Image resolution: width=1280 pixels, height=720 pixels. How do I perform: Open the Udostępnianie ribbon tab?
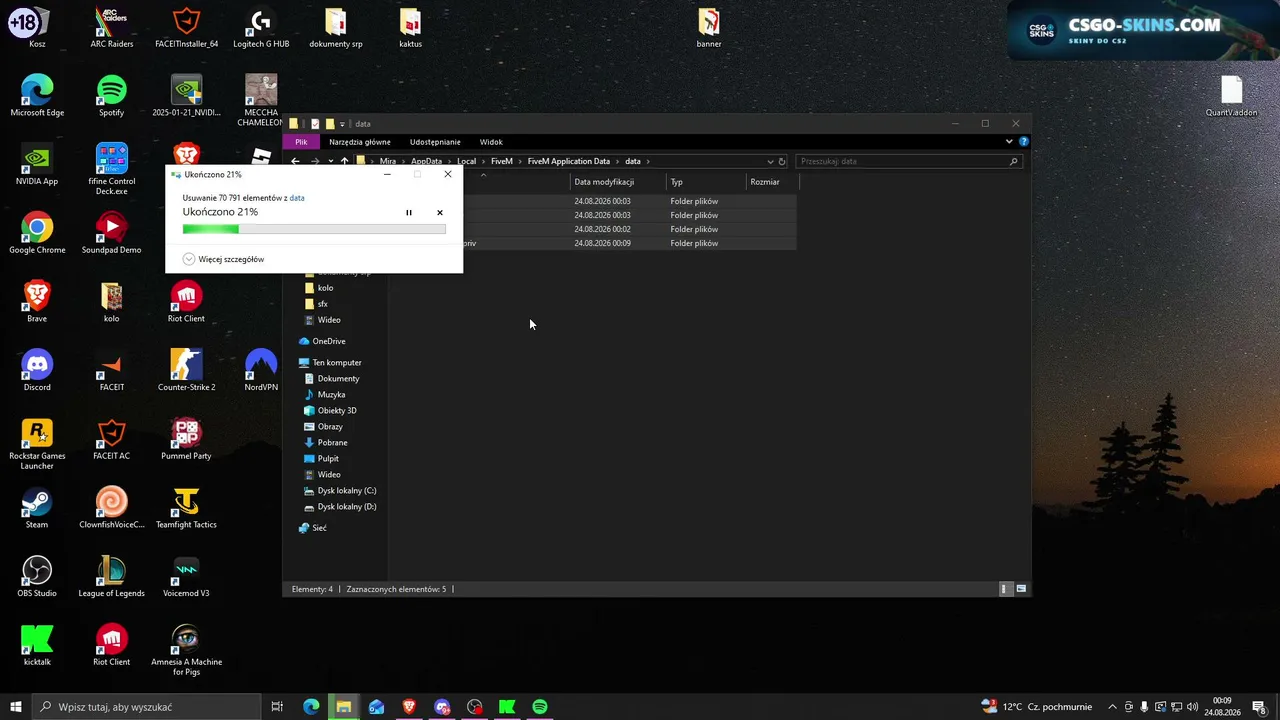[435, 142]
